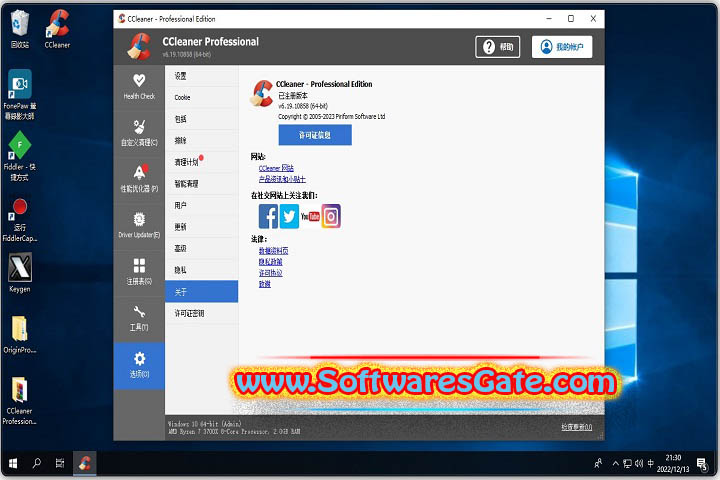Viewport: 720px width, 480px height.
Task: Open the data factsheet (数据资料页) link
Action: point(273,251)
